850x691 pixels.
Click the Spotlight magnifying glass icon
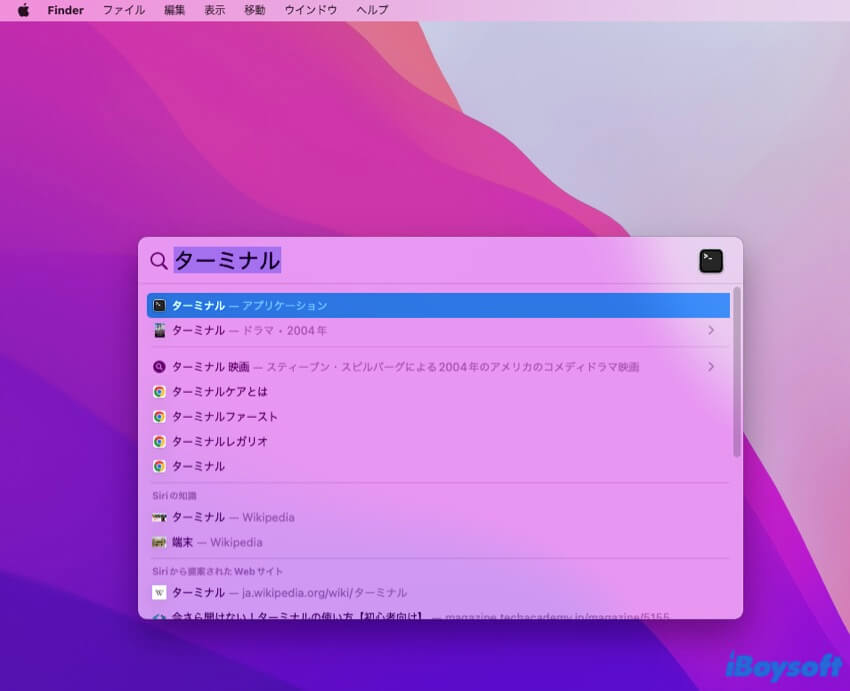pyautogui.click(x=159, y=261)
